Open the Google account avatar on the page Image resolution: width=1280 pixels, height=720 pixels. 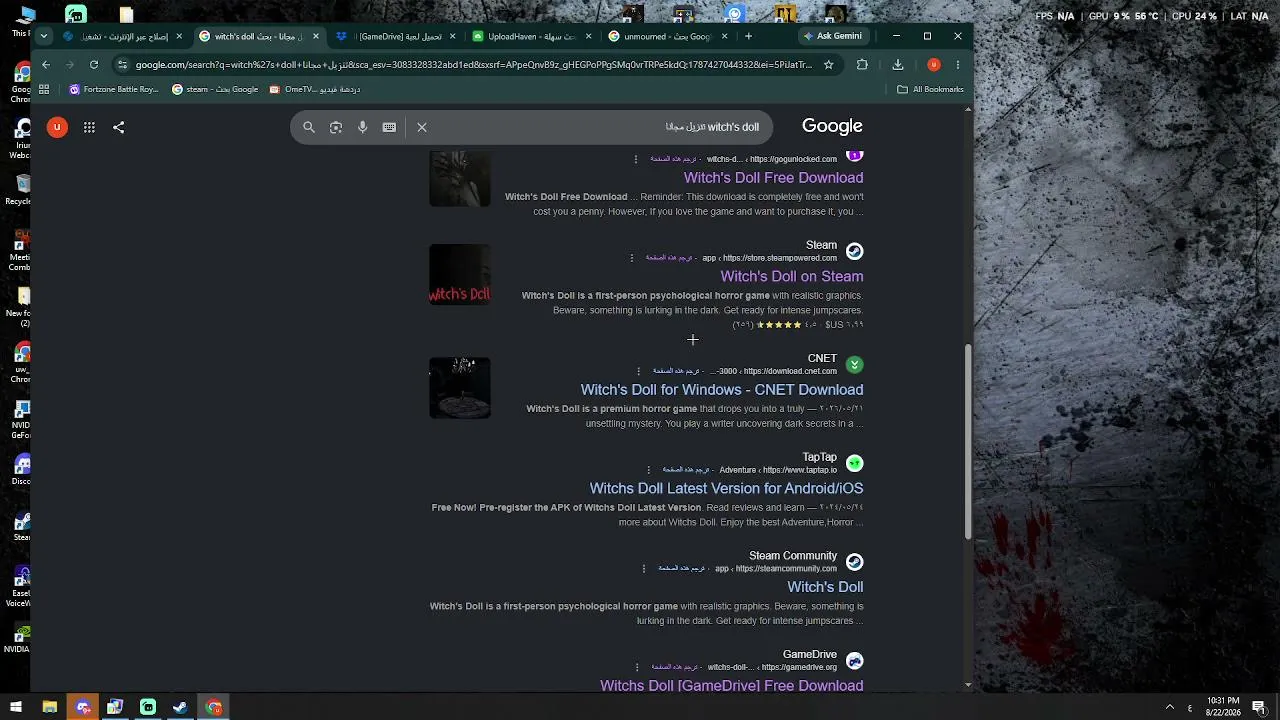coord(57,127)
